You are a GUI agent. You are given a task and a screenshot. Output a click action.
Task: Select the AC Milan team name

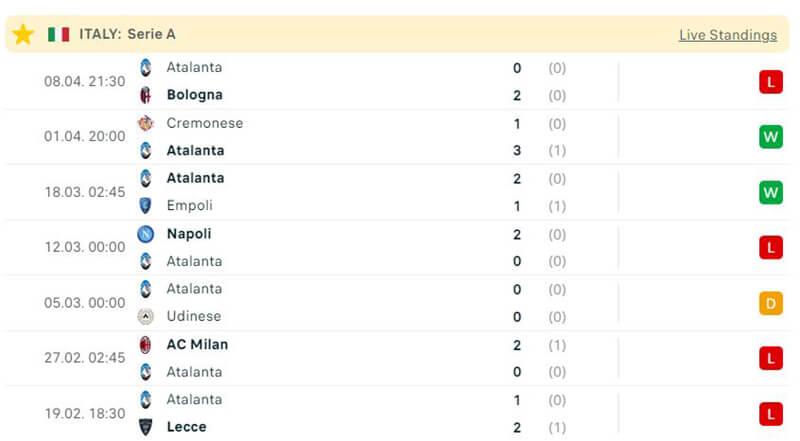197,345
